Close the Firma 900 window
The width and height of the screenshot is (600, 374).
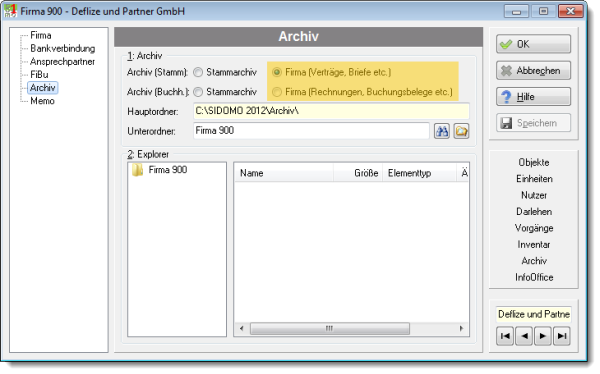[570, 11]
